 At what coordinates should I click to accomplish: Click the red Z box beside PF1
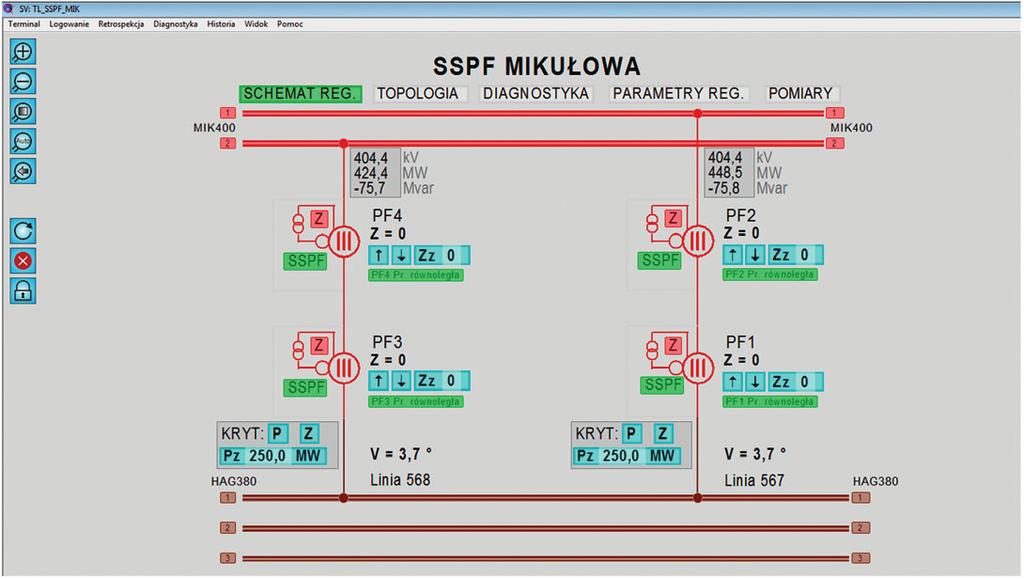673,345
